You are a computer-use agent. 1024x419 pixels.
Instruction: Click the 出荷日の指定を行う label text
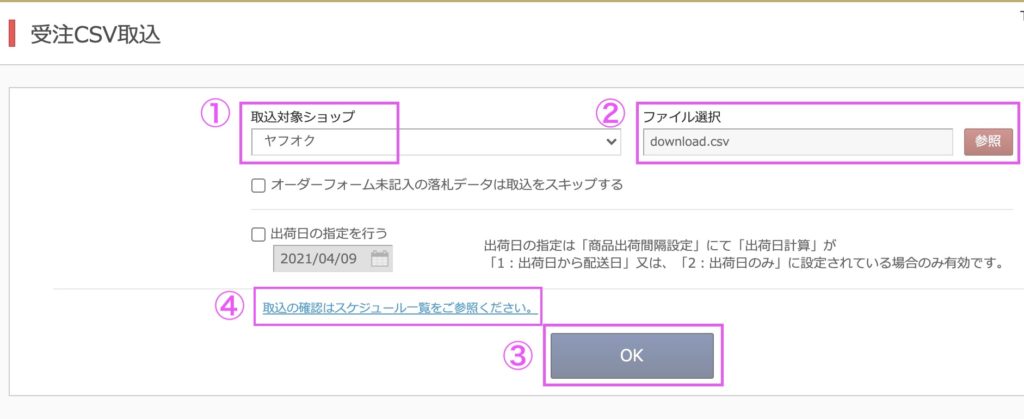coord(329,234)
